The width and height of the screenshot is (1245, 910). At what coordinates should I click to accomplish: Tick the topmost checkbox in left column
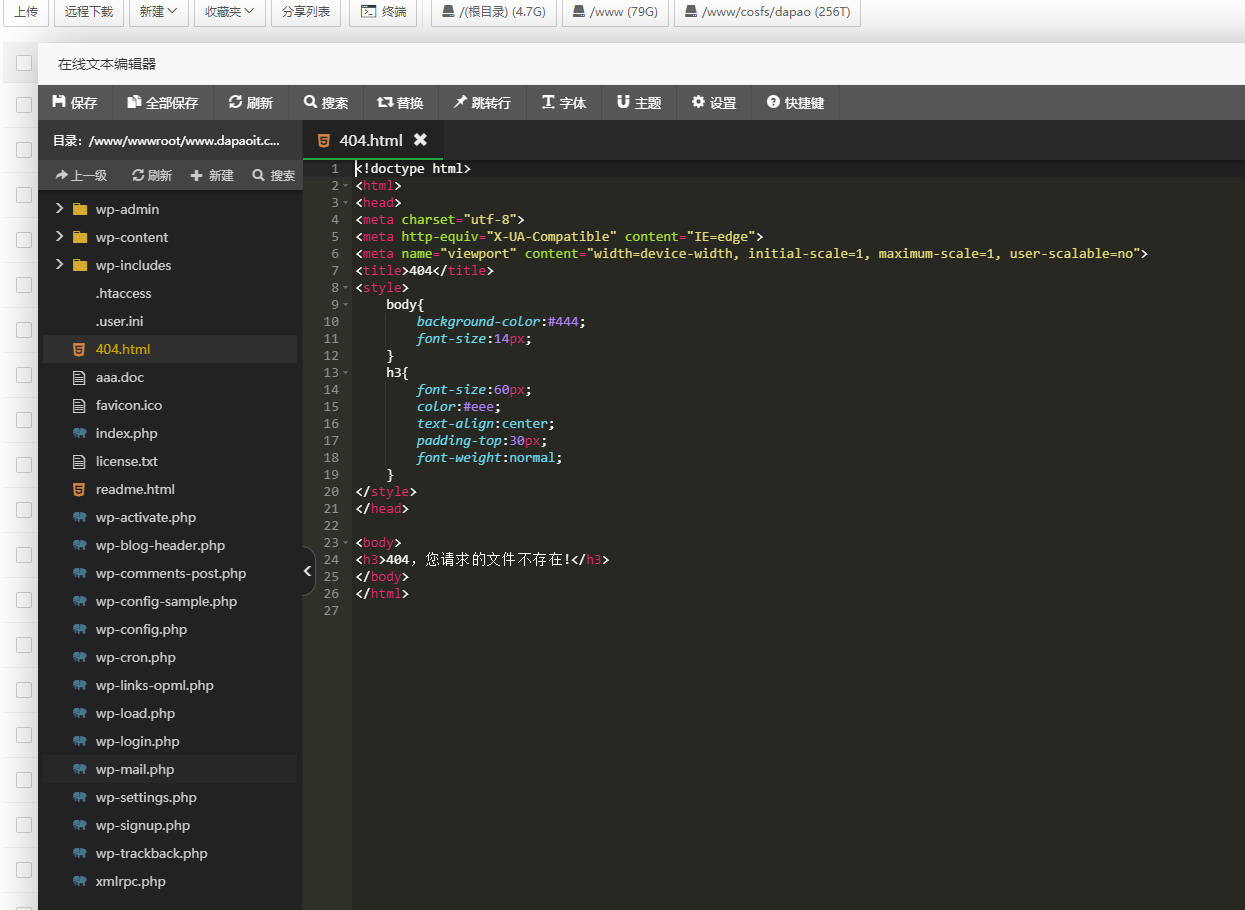tap(24, 64)
